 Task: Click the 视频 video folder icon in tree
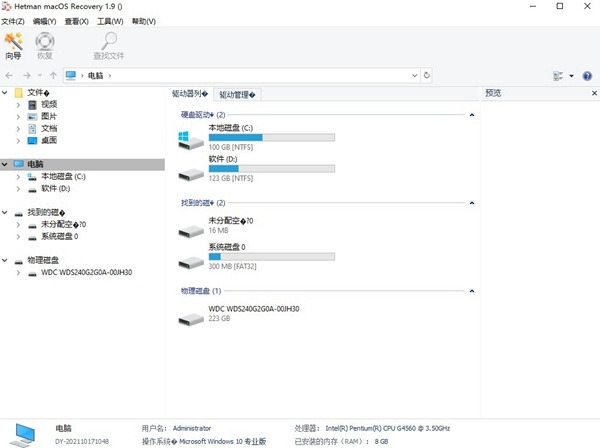pyautogui.click(x=33, y=104)
